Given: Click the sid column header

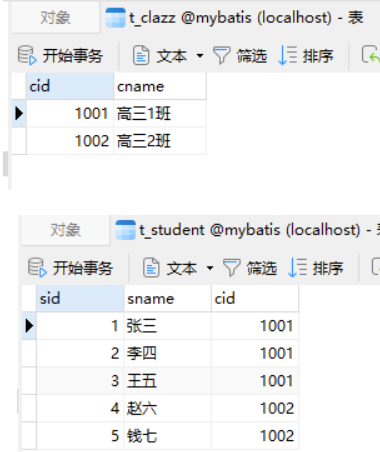Looking at the screenshot, I should tap(80, 298).
